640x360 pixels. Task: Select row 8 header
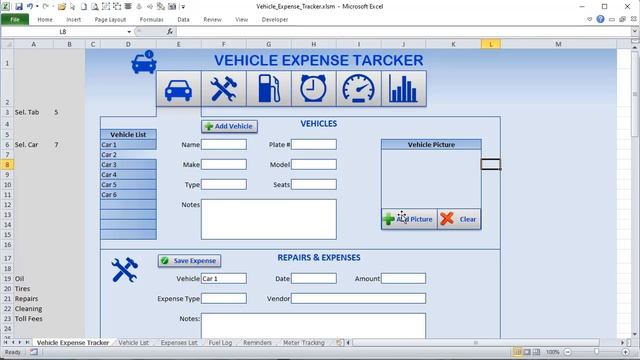click(x=7, y=164)
